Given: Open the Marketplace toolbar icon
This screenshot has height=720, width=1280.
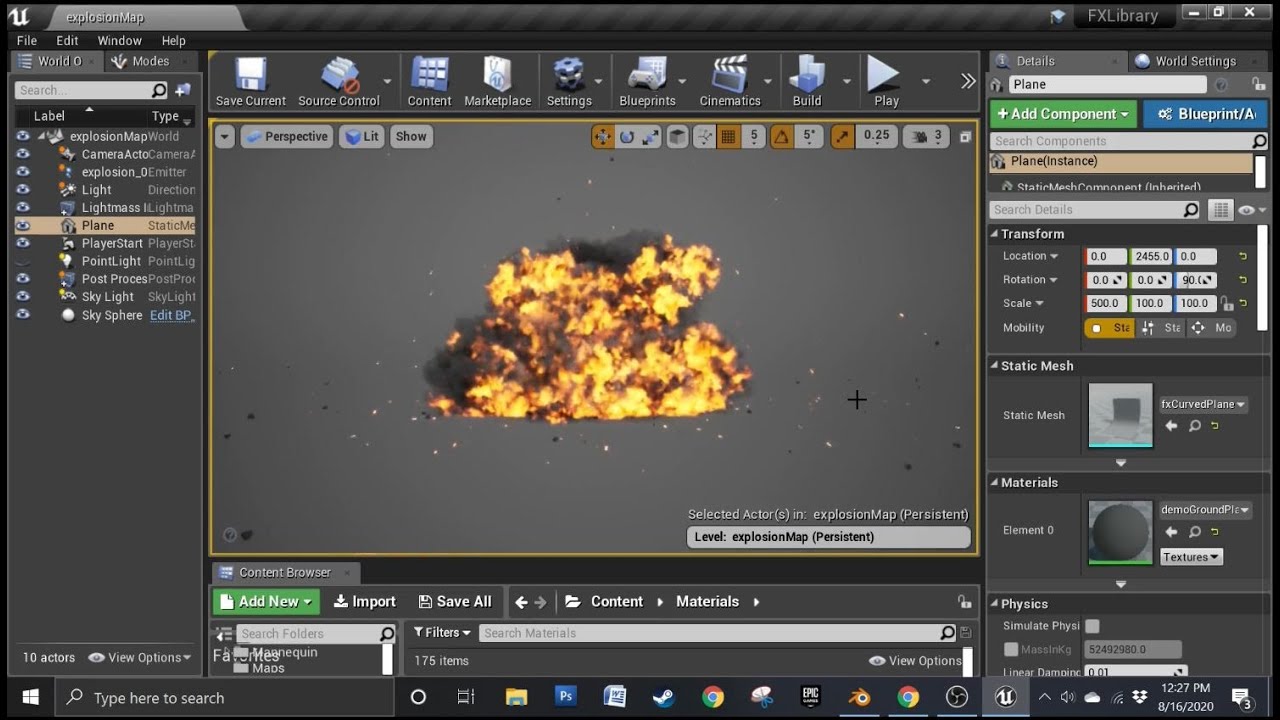Looking at the screenshot, I should (497, 81).
